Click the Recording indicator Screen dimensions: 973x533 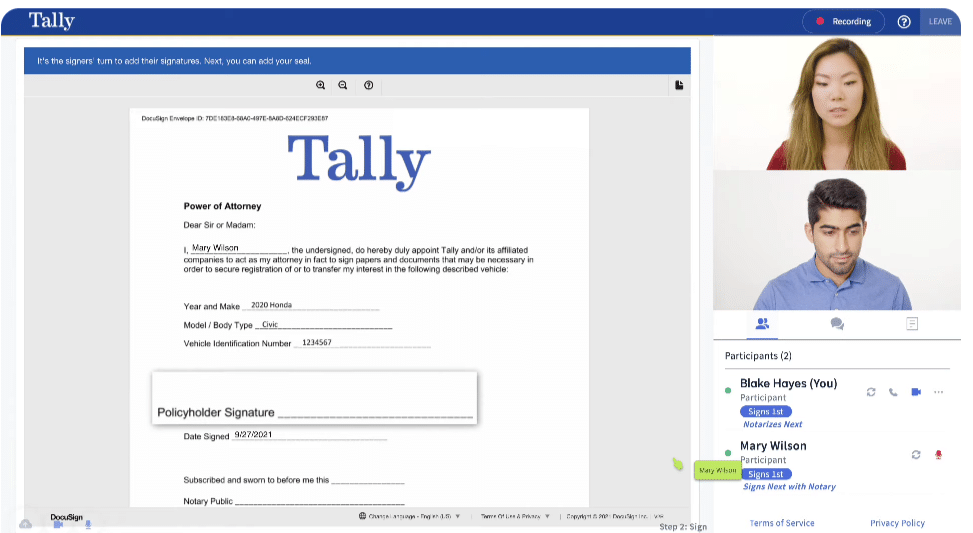[843, 21]
